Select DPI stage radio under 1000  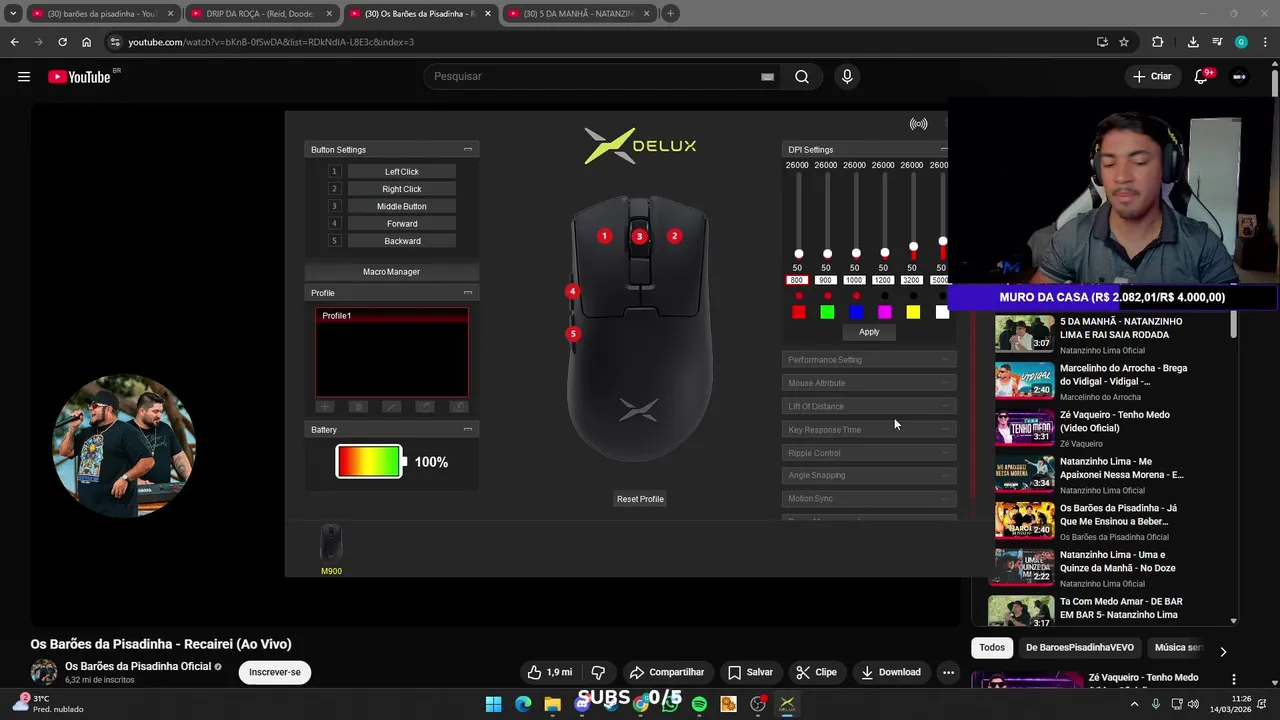pyautogui.click(x=855, y=296)
